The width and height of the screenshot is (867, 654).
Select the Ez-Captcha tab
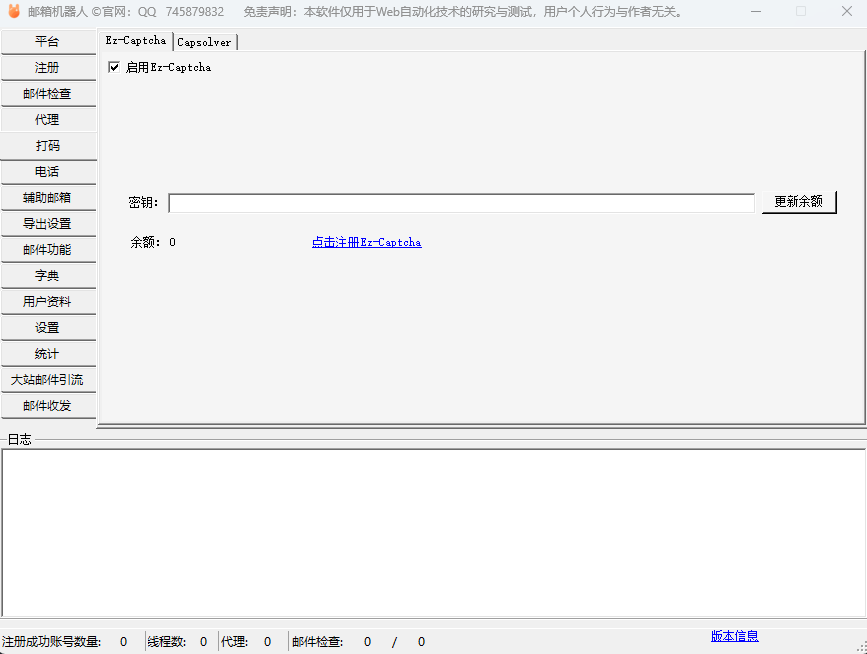point(136,41)
